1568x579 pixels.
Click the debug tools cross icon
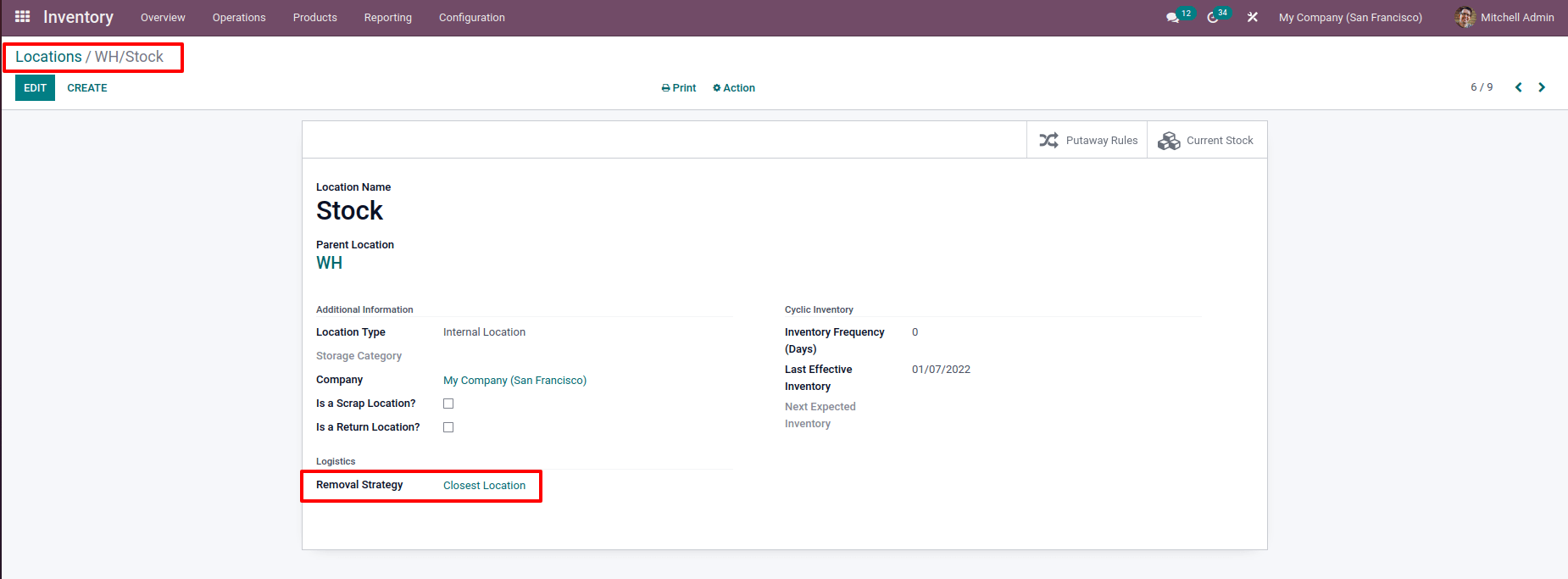pyautogui.click(x=1253, y=17)
